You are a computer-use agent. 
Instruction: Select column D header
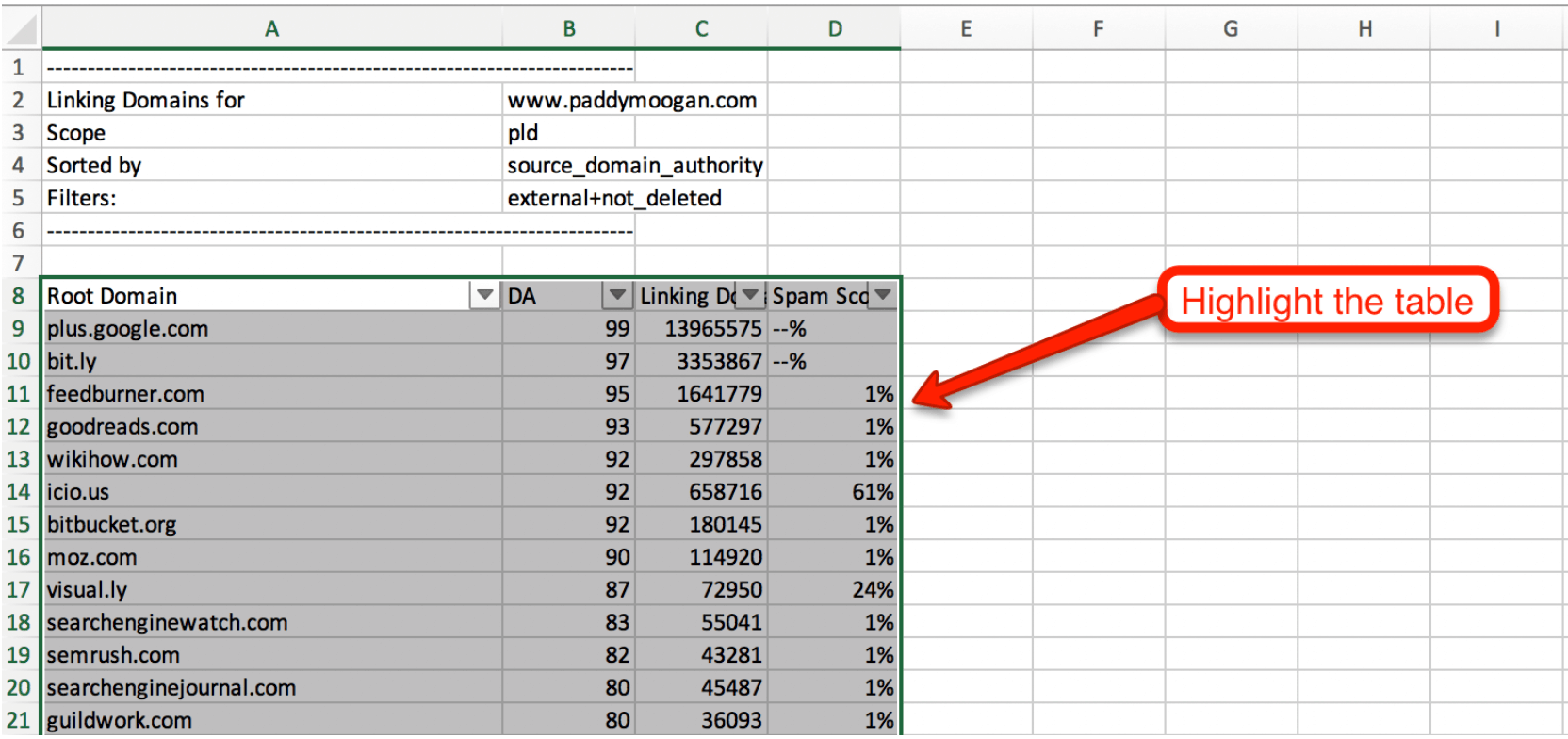click(x=835, y=29)
